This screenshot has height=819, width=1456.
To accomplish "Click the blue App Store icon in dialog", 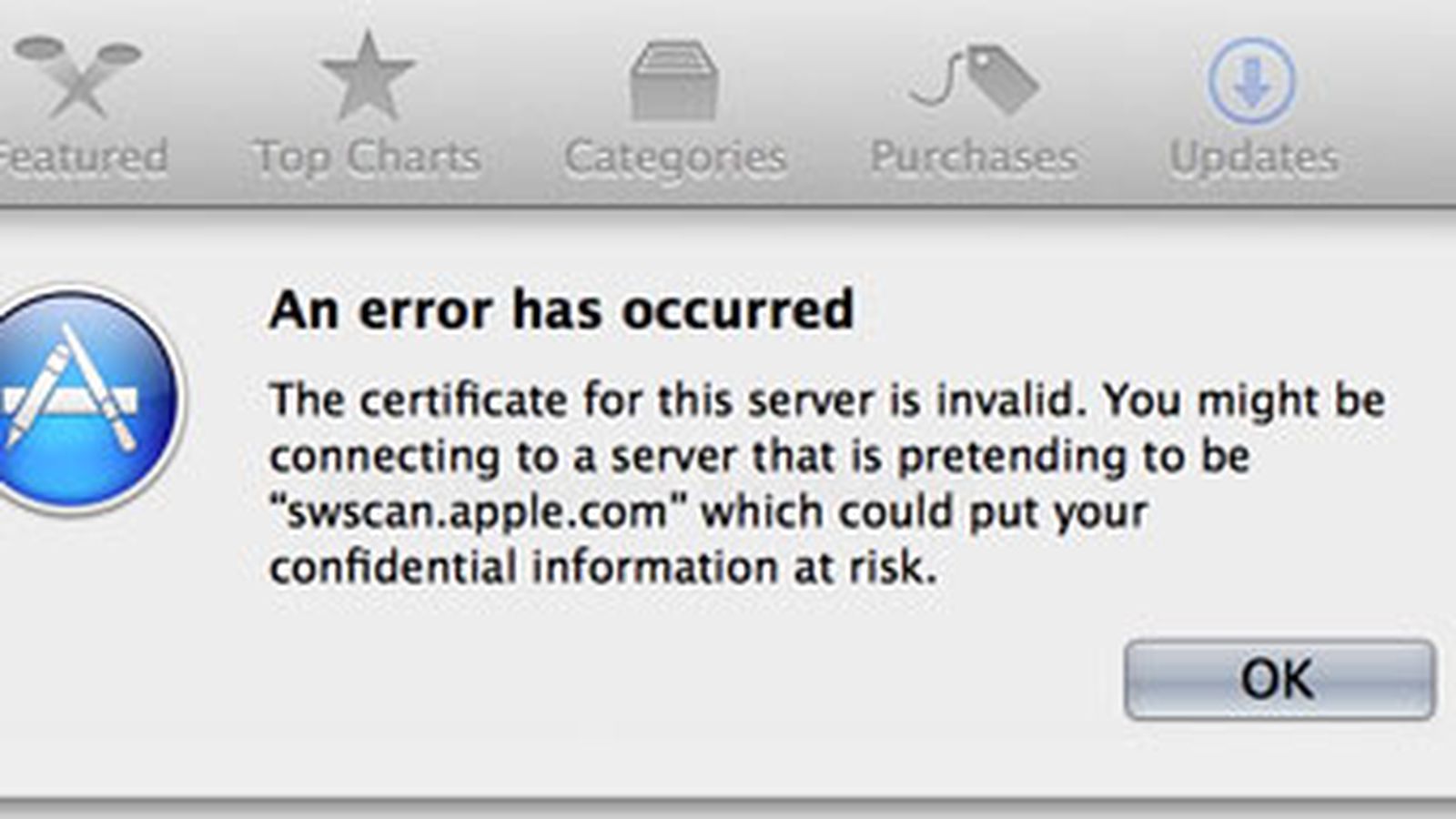I will 88,399.
